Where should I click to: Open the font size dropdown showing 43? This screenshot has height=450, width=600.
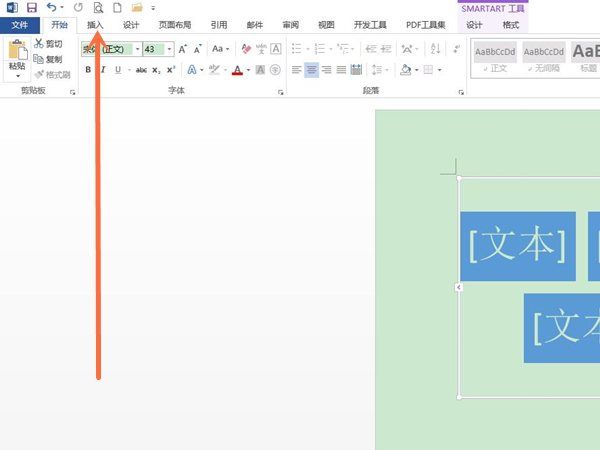pyautogui.click(x=169, y=48)
